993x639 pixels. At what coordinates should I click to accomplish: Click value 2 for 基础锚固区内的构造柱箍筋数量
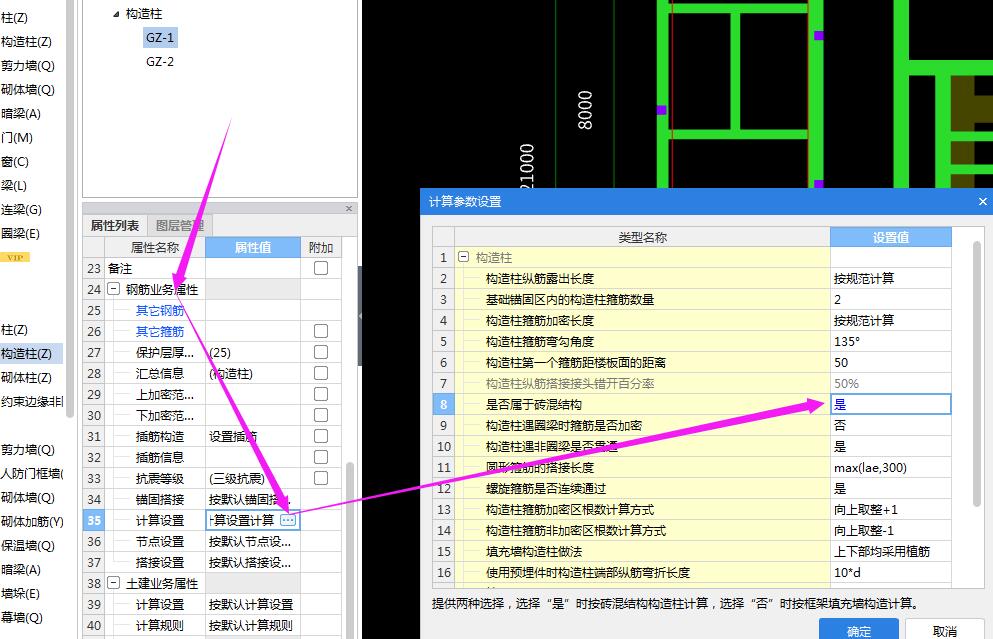click(x=837, y=299)
